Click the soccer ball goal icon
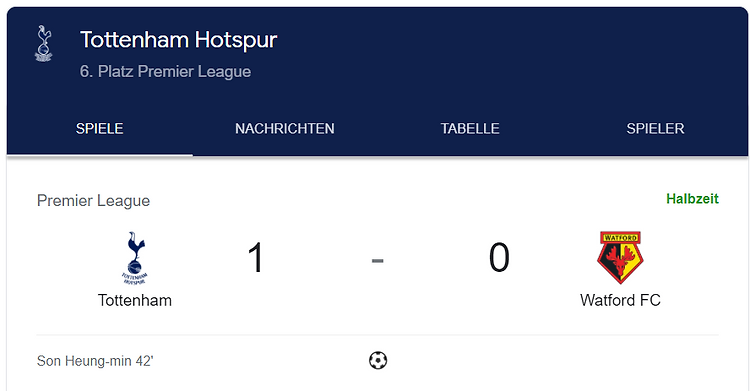750x391 pixels. pos(378,360)
